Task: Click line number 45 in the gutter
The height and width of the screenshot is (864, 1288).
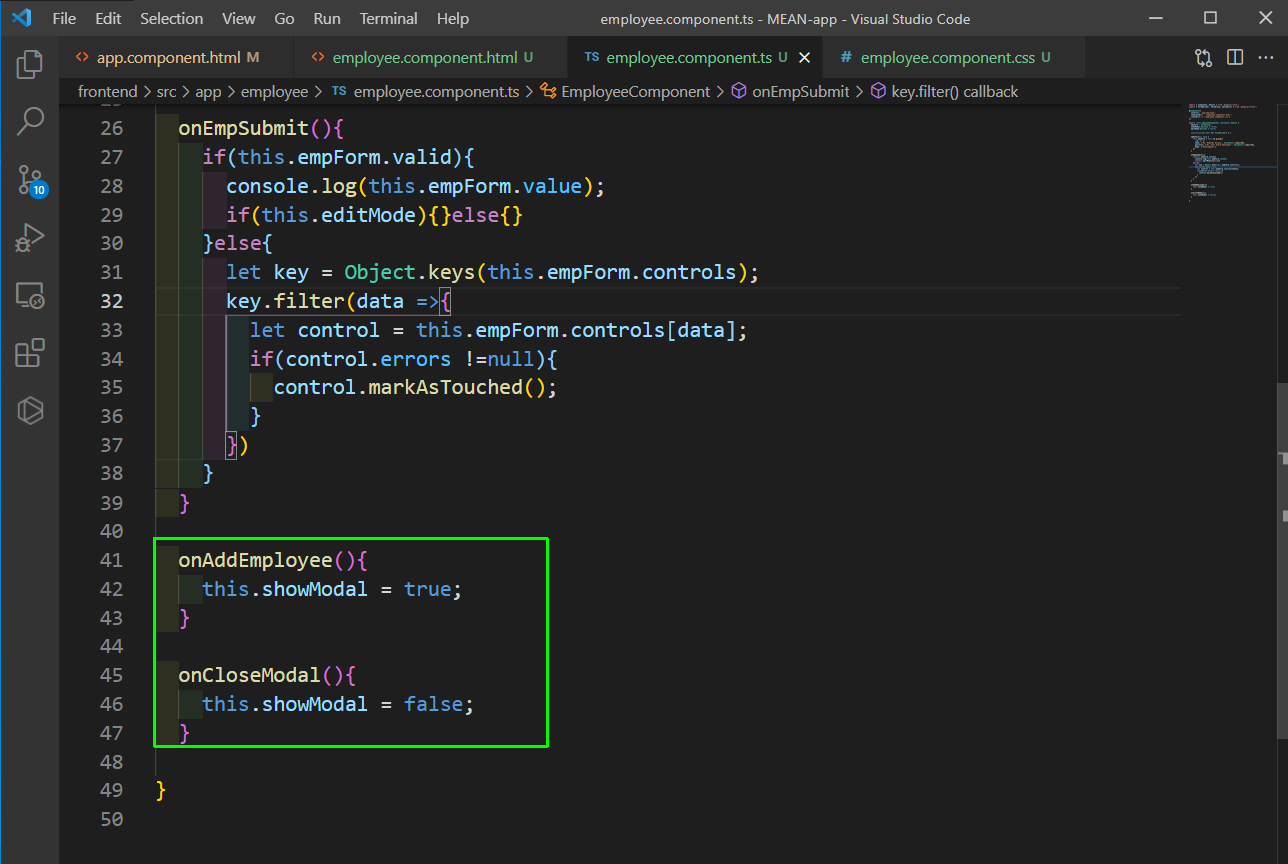Action: coord(112,675)
